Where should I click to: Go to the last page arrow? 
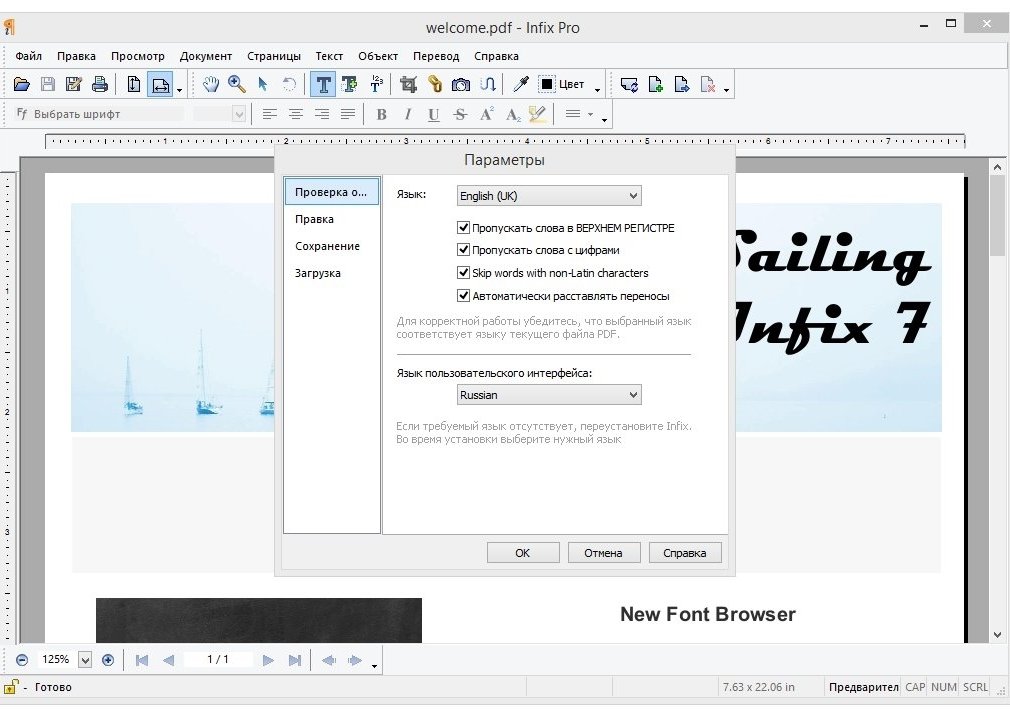coord(295,660)
